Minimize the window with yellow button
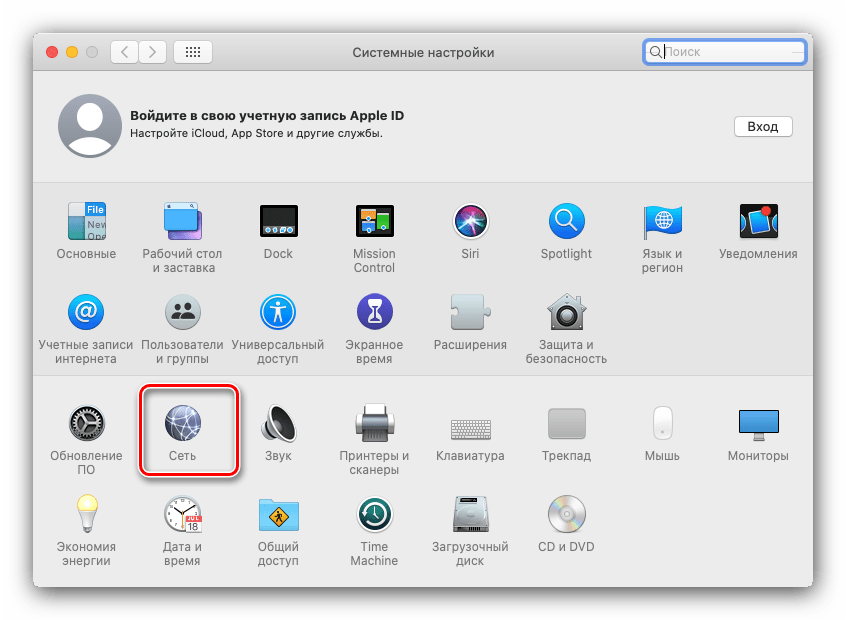846x620 pixels. pyautogui.click(x=72, y=52)
